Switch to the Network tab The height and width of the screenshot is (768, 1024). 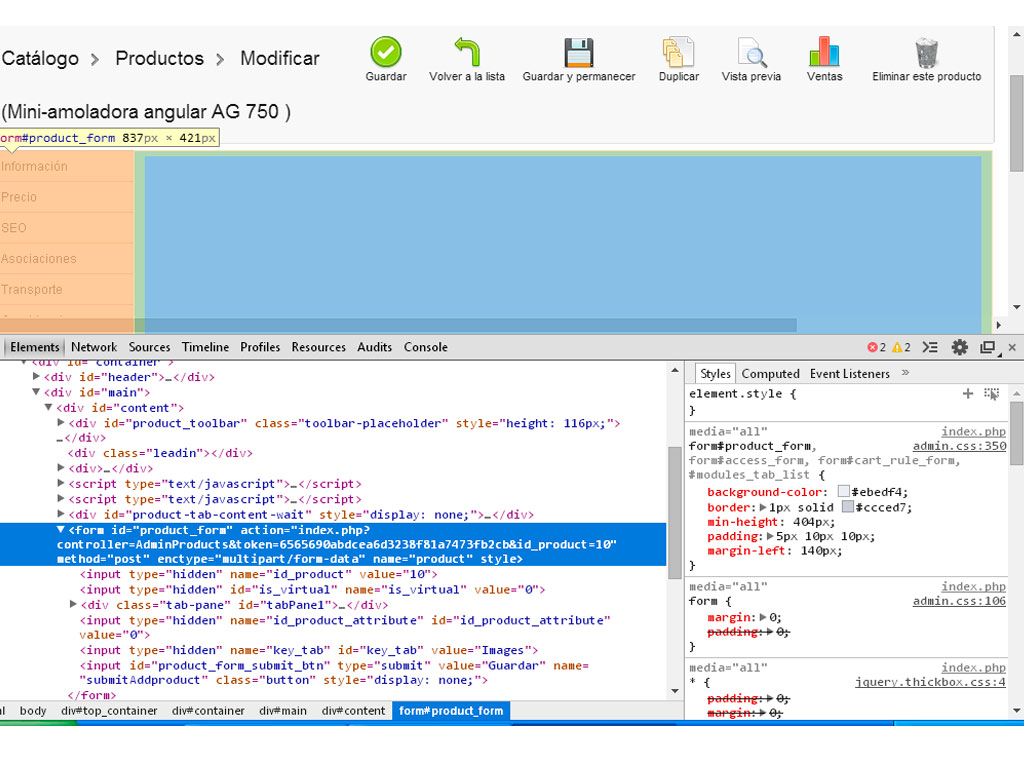tap(94, 347)
